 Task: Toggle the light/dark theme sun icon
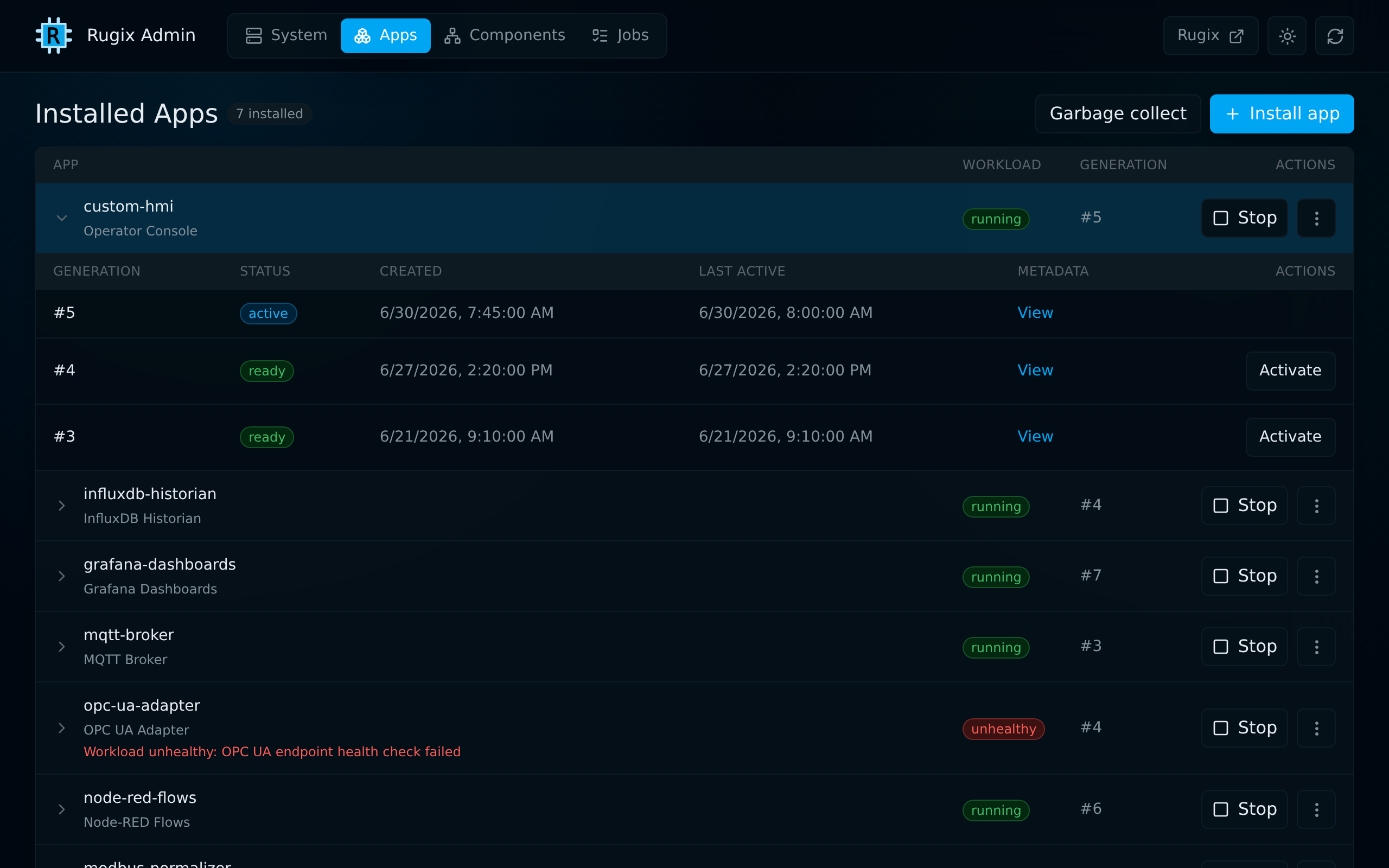click(x=1287, y=36)
